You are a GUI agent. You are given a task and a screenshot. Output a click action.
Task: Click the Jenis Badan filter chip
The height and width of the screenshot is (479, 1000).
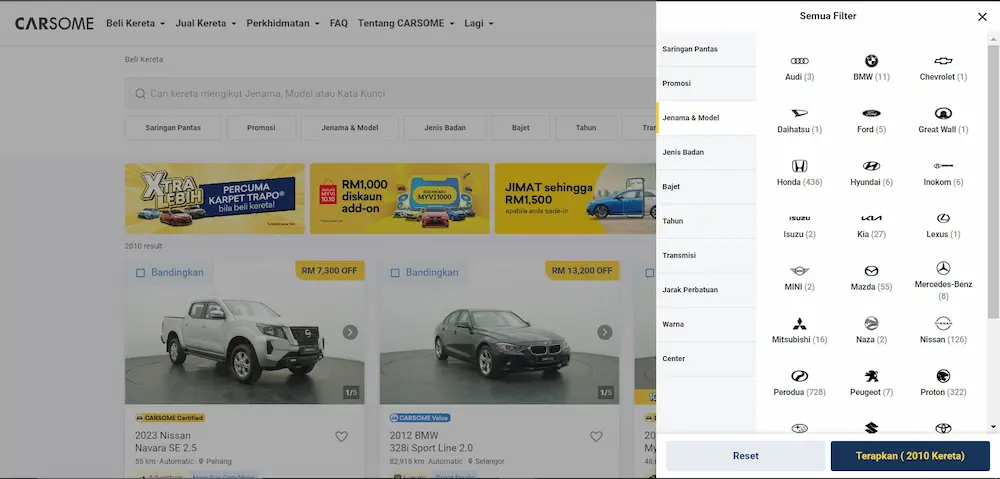pos(445,128)
